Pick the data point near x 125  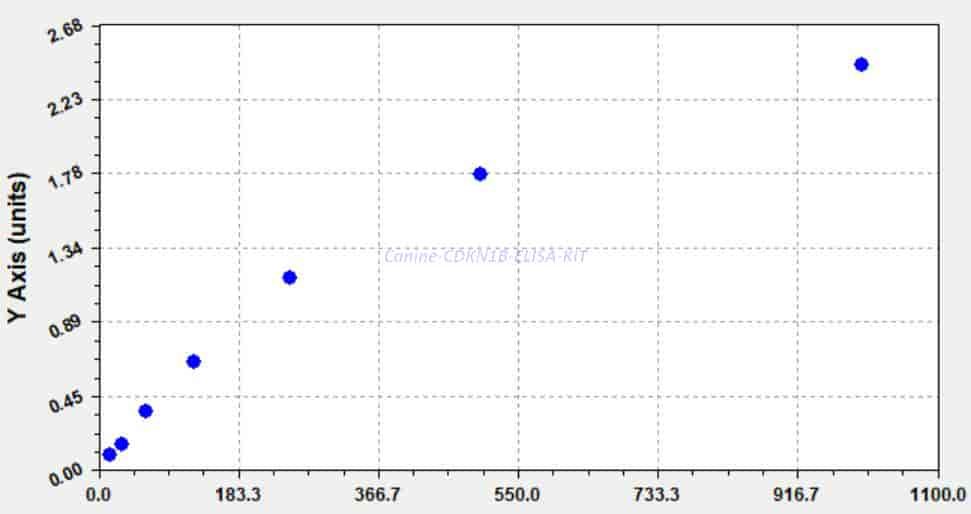click(x=193, y=362)
